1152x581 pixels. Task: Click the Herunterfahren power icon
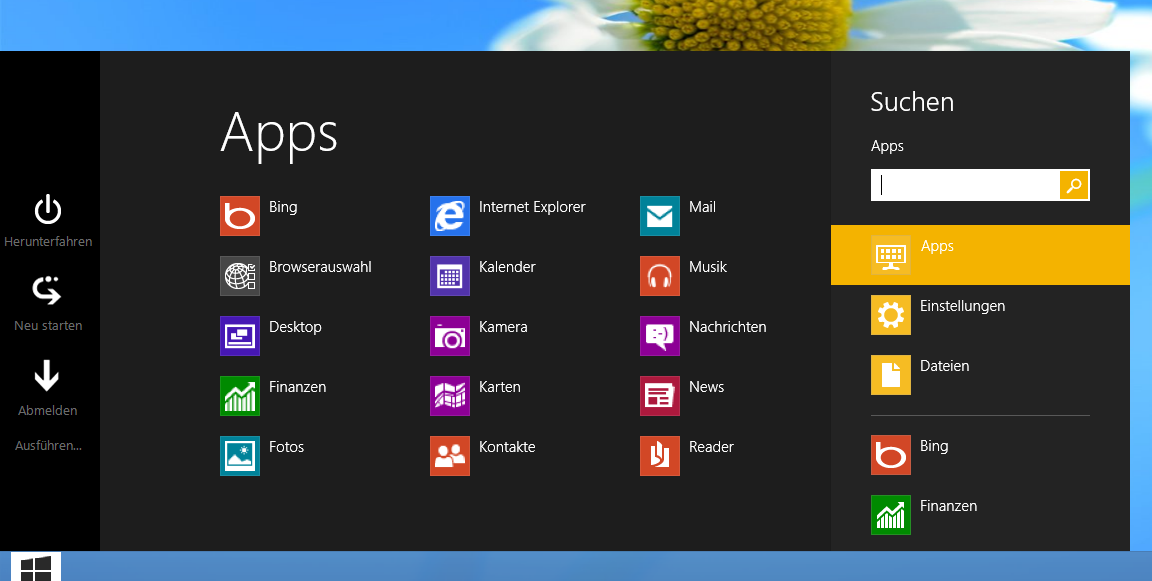[48, 210]
